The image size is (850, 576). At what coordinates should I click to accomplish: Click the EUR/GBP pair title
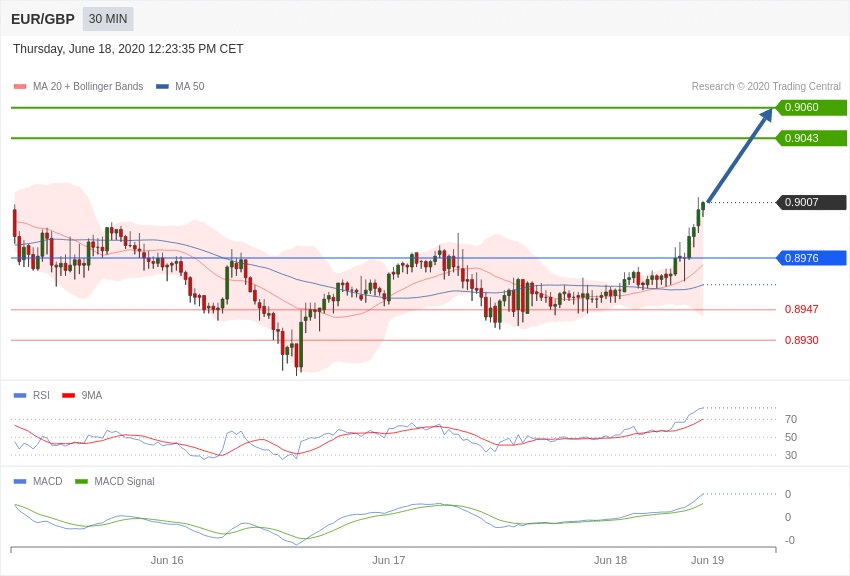click(x=43, y=20)
